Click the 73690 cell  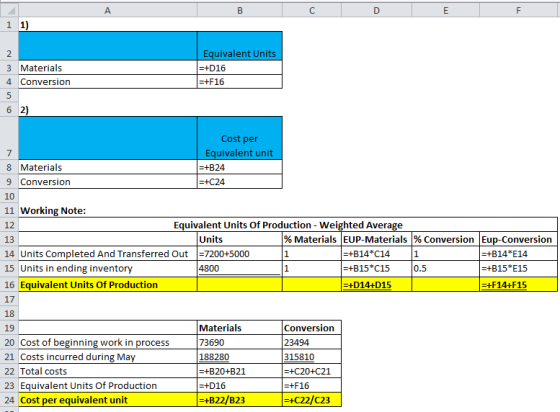(240, 342)
